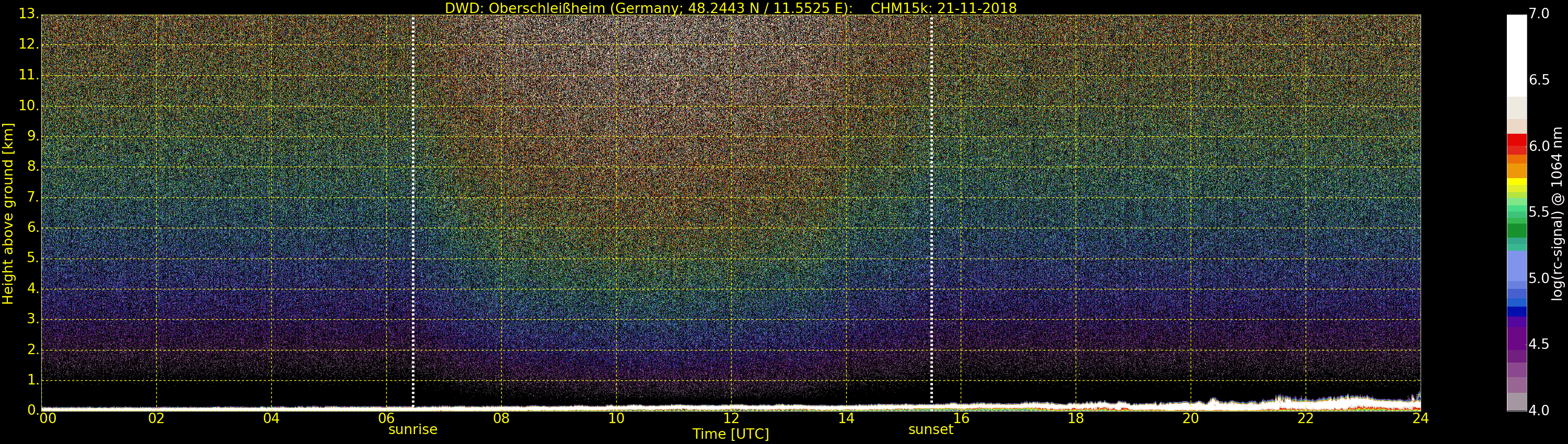Click the "6.5" colorbar tick label
This screenshot has height=444, width=1568.
coord(1539,80)
